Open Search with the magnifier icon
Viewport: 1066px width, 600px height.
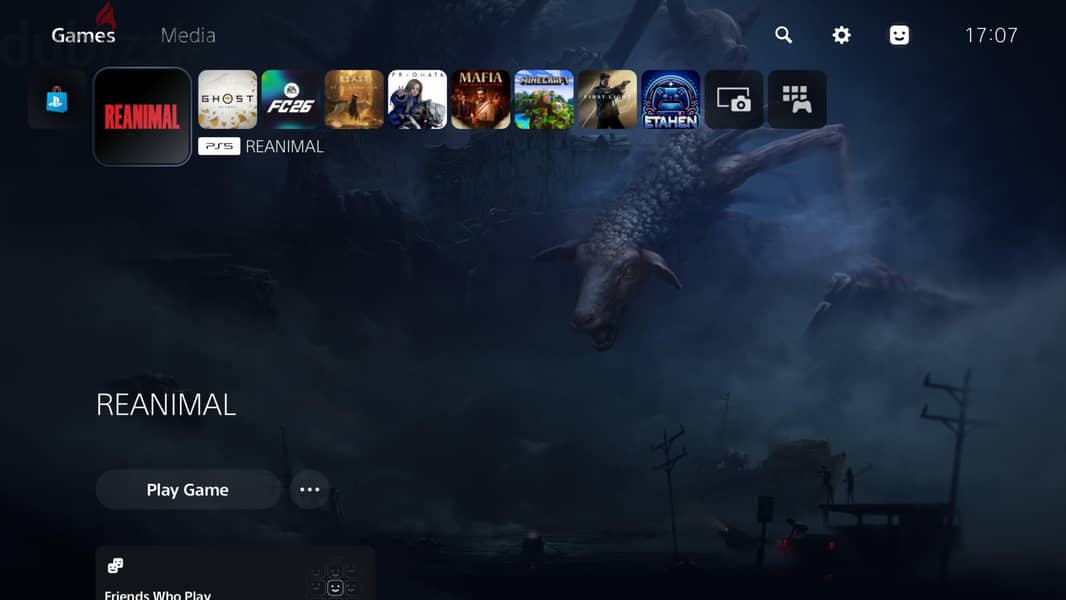coord(783,35)
